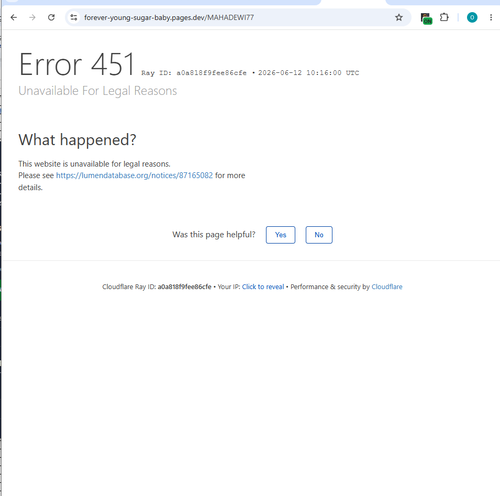The image size is (500, 496).
Task: Open the lumendatabase.org notice link
Action: 134,175
